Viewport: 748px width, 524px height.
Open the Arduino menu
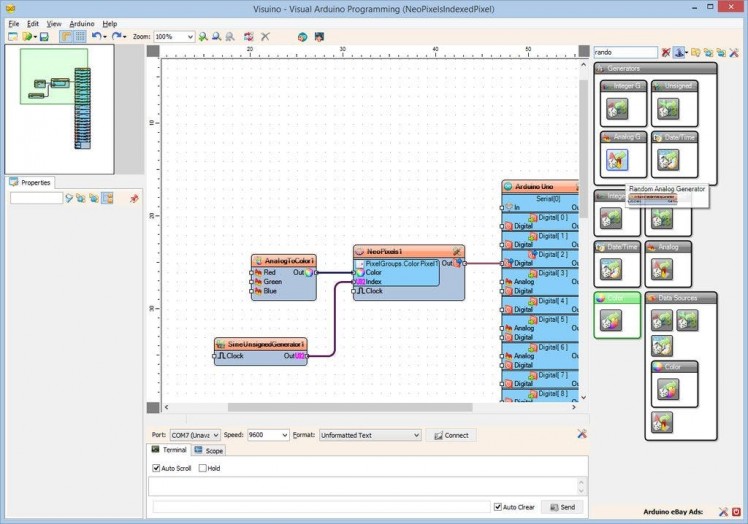coord(81,23)
